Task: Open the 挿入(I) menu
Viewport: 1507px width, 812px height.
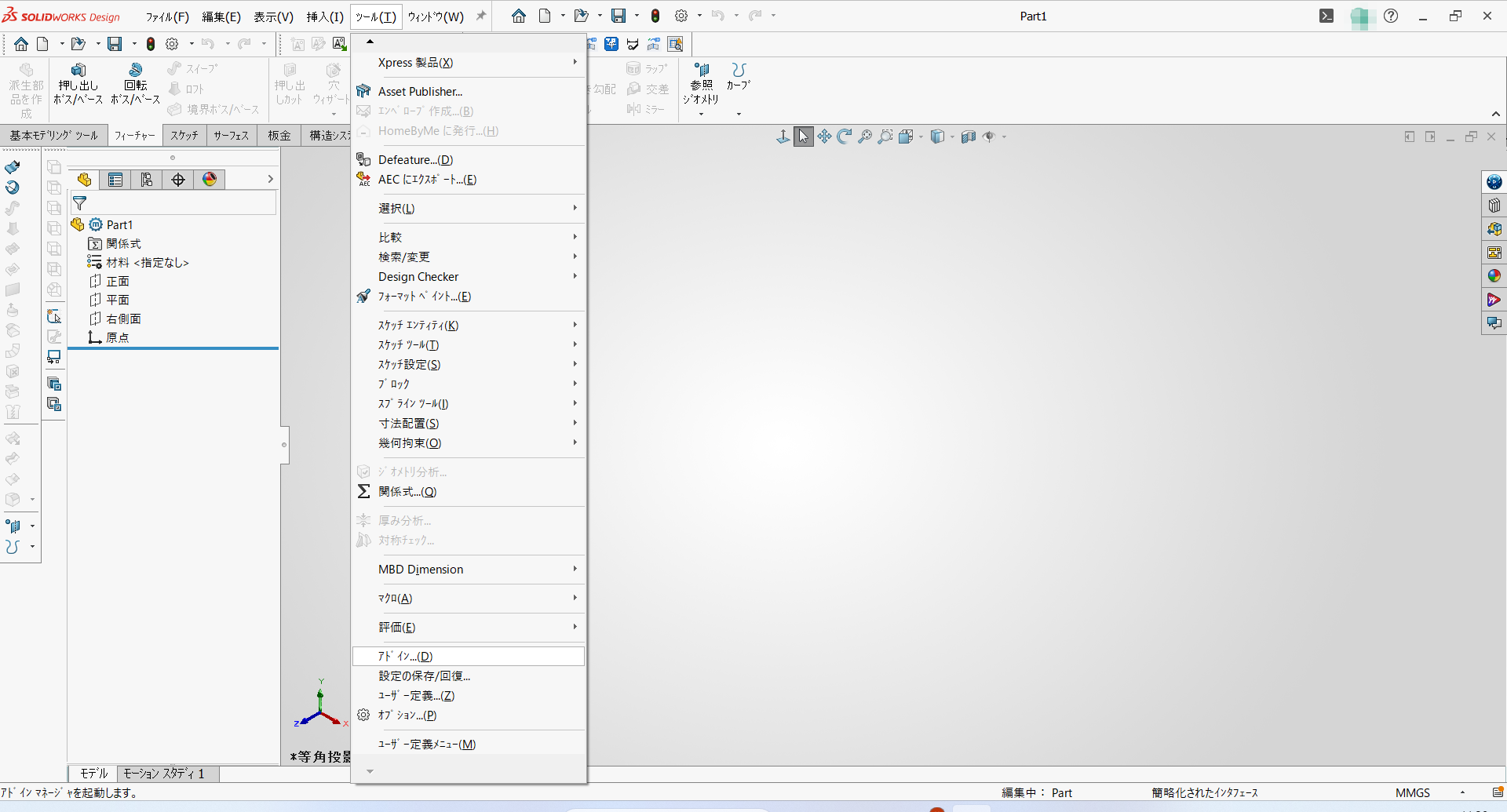Action: coord(325,16)
